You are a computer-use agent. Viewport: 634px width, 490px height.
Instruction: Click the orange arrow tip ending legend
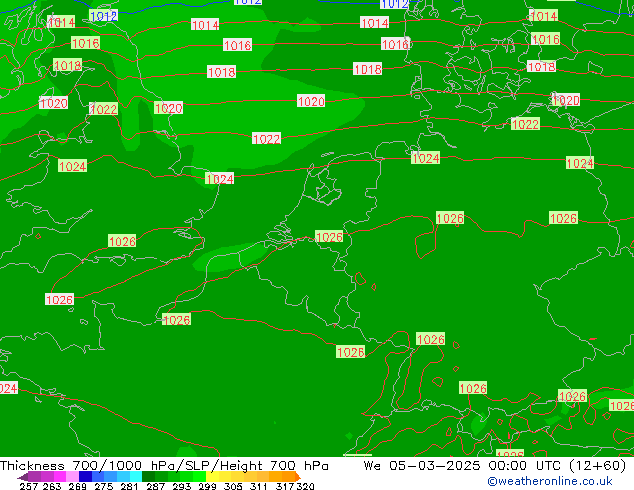(x=298, y=476)
